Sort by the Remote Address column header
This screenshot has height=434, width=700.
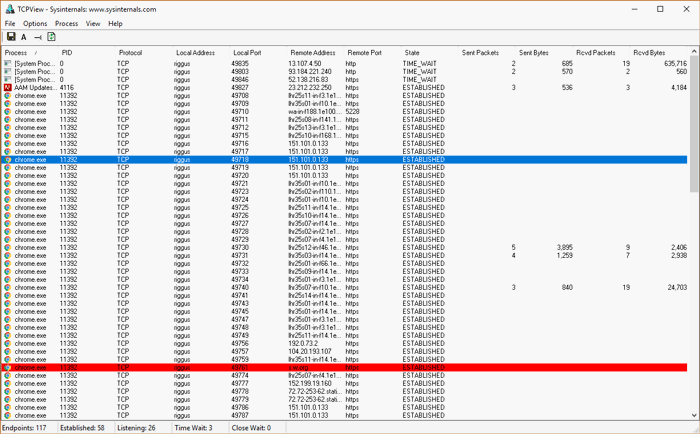point(316,53)
